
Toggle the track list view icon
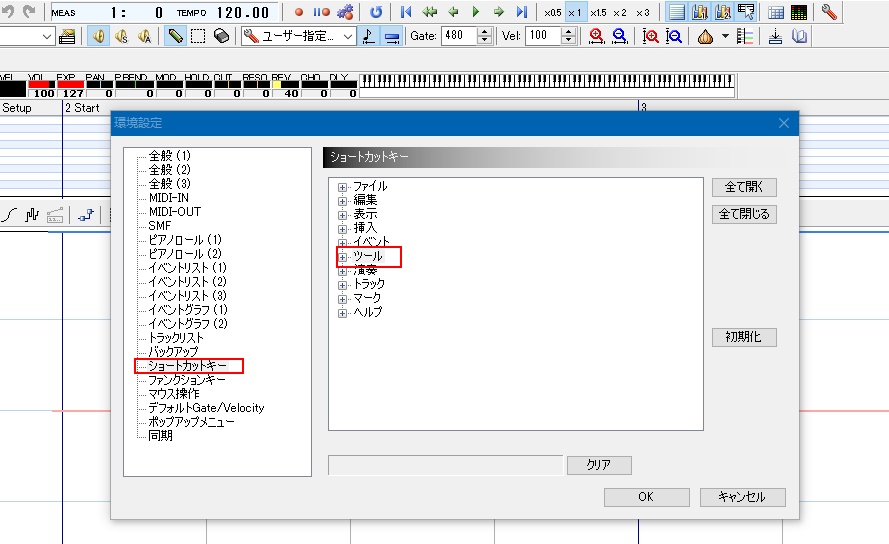(x=676, y=12)
